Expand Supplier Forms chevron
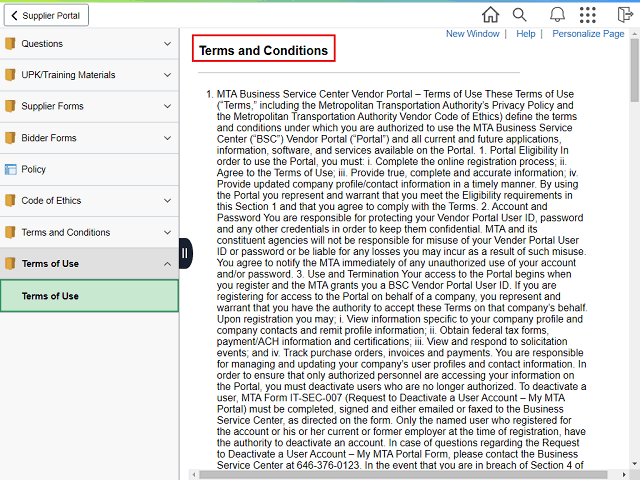This screenshot has width=640, height=480. (x=167, y=107)
